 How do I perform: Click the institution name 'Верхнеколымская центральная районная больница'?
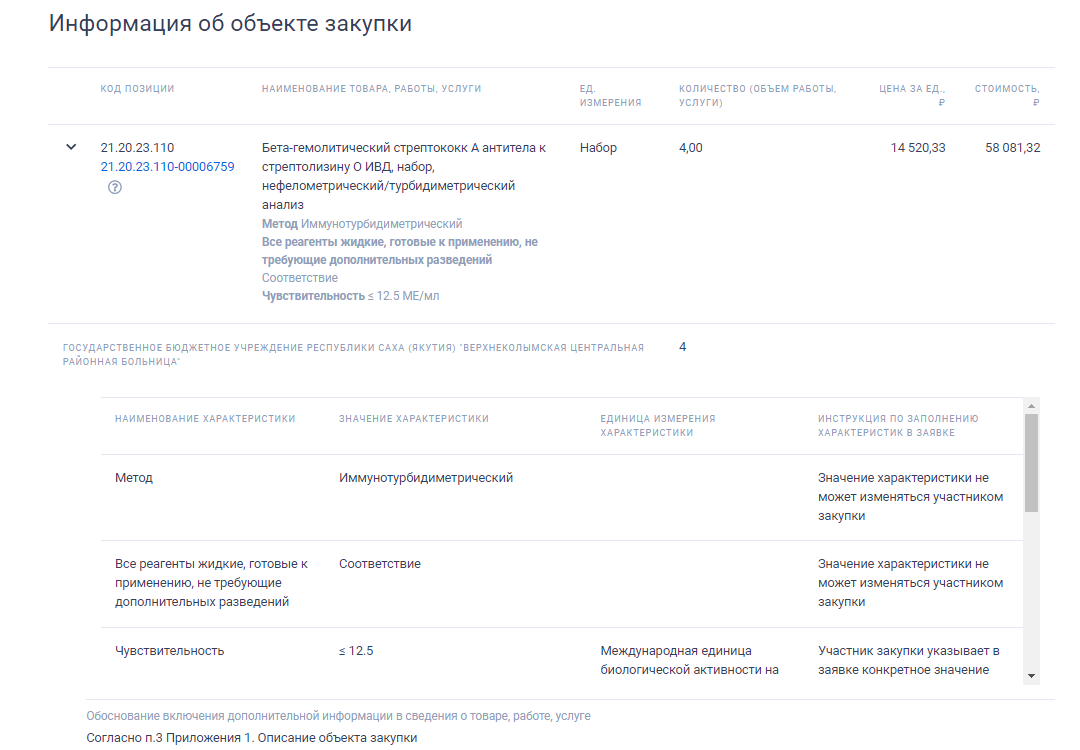point(353,355)
